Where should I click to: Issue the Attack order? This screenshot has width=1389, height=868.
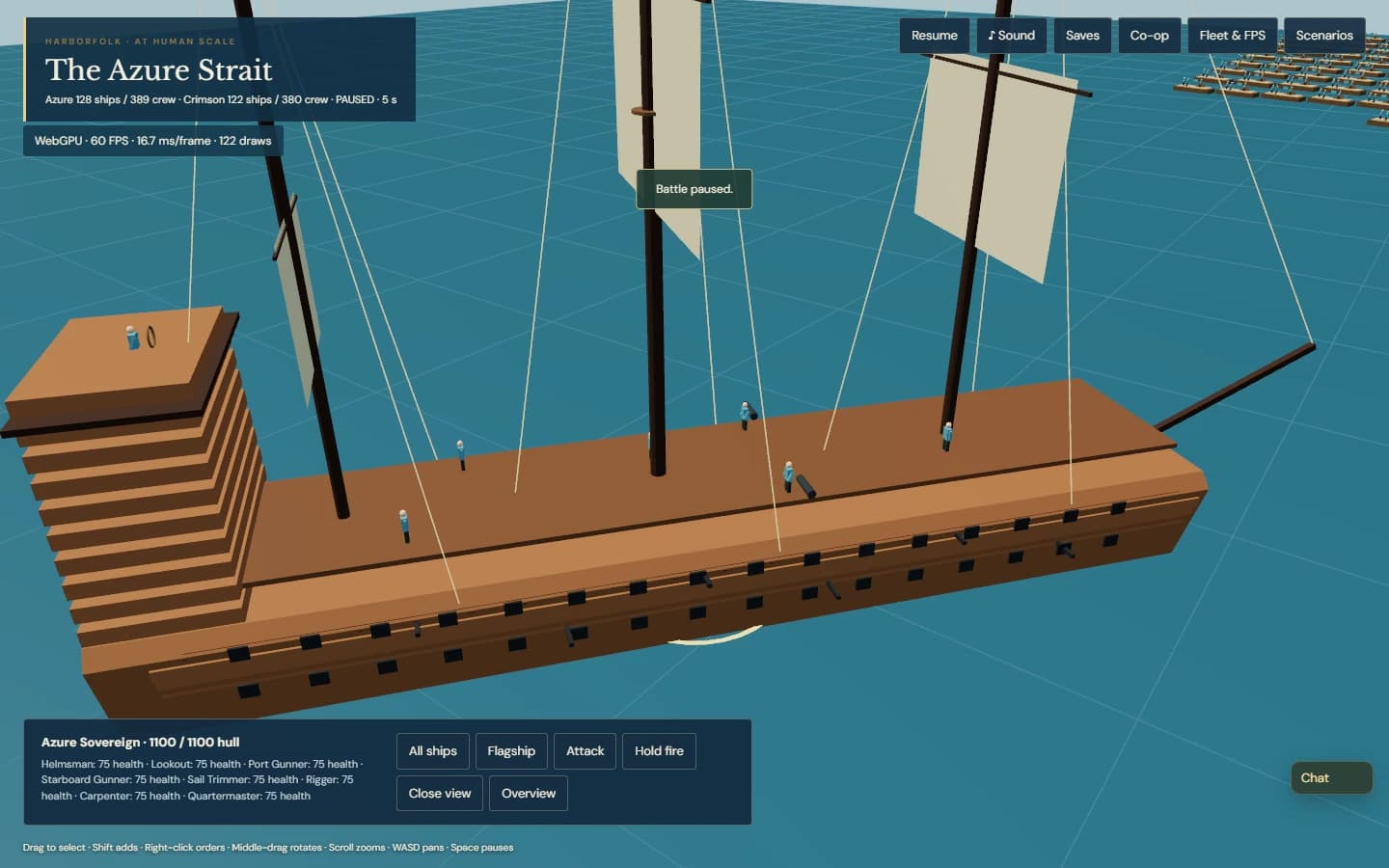tap(585, 751)
